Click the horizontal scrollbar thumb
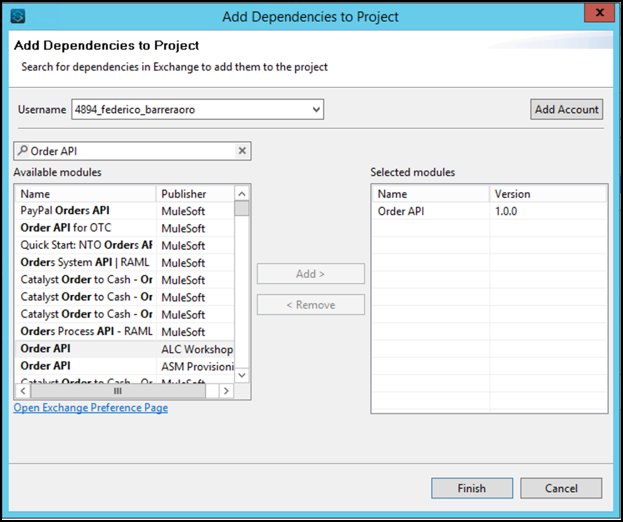This screenshot has height=522, width=623. click(x=118, y=391)
